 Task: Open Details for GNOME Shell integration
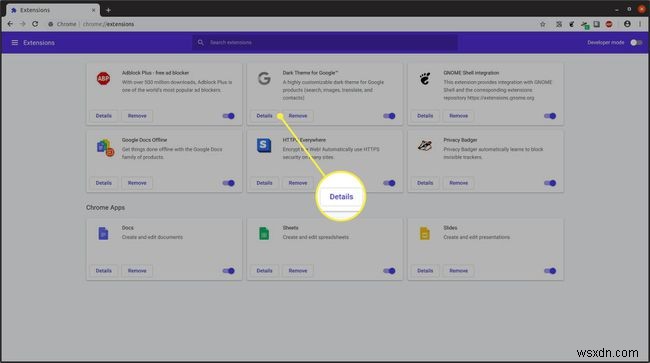[425, 116]
